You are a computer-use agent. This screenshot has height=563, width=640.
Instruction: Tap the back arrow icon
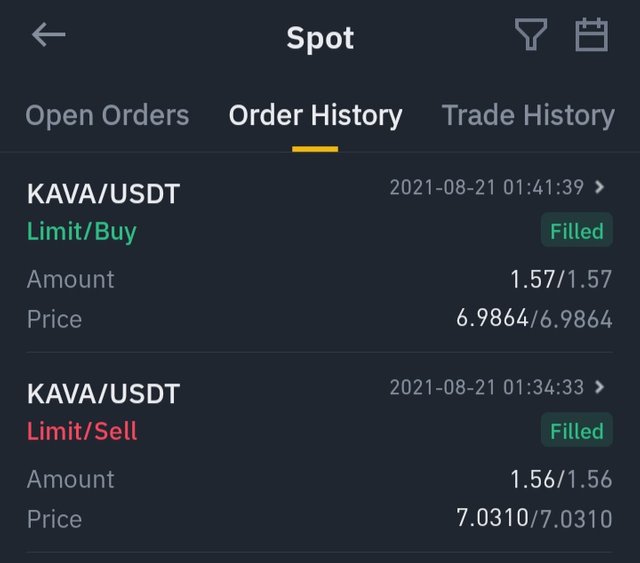[49, 35]
